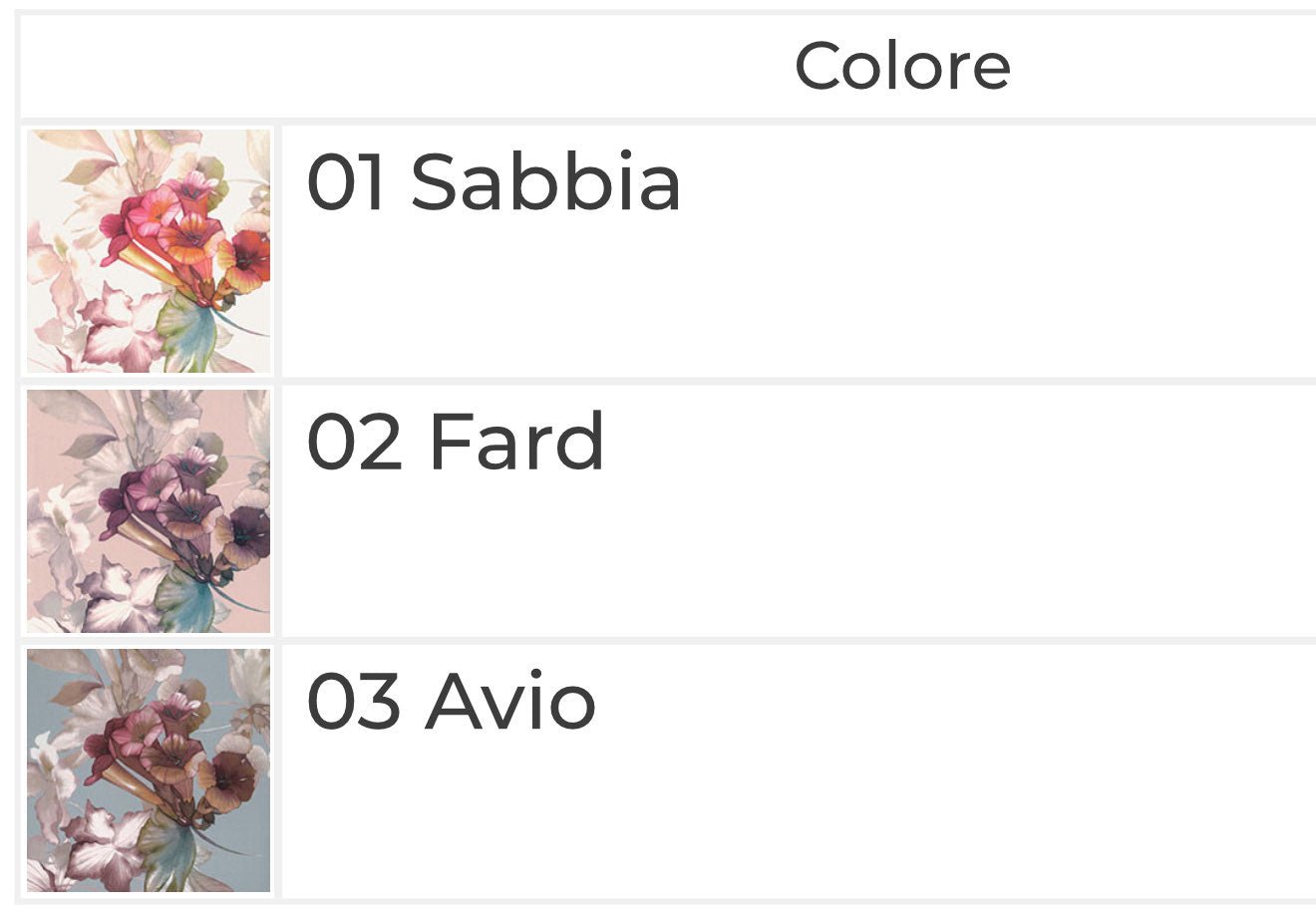Click the purple flowers in Fard thumbnail
This screenshot has width=1316, height=908.
pos(189,498)
